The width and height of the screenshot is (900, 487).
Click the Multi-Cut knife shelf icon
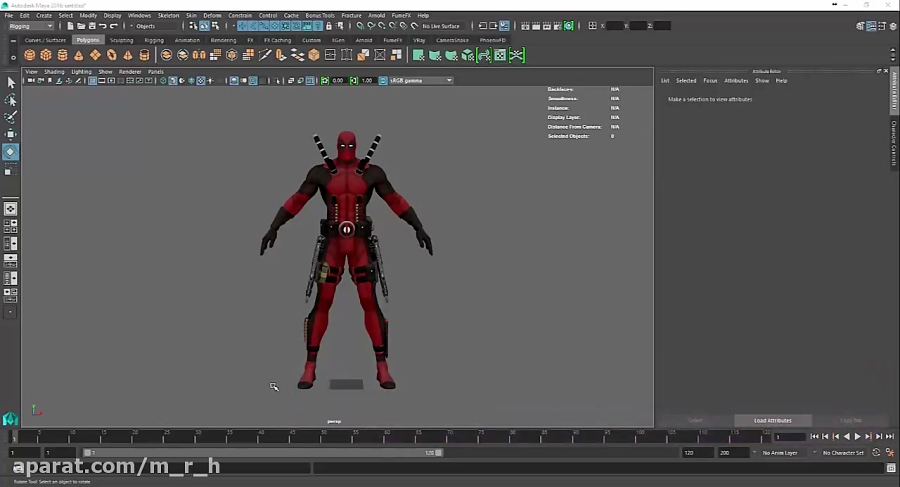click(265, 55)
